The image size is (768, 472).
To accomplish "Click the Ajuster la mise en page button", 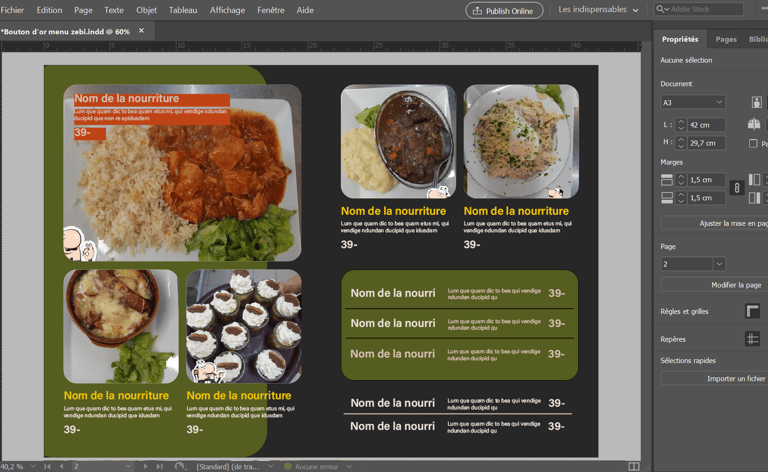I will click(x=714, y=223).
